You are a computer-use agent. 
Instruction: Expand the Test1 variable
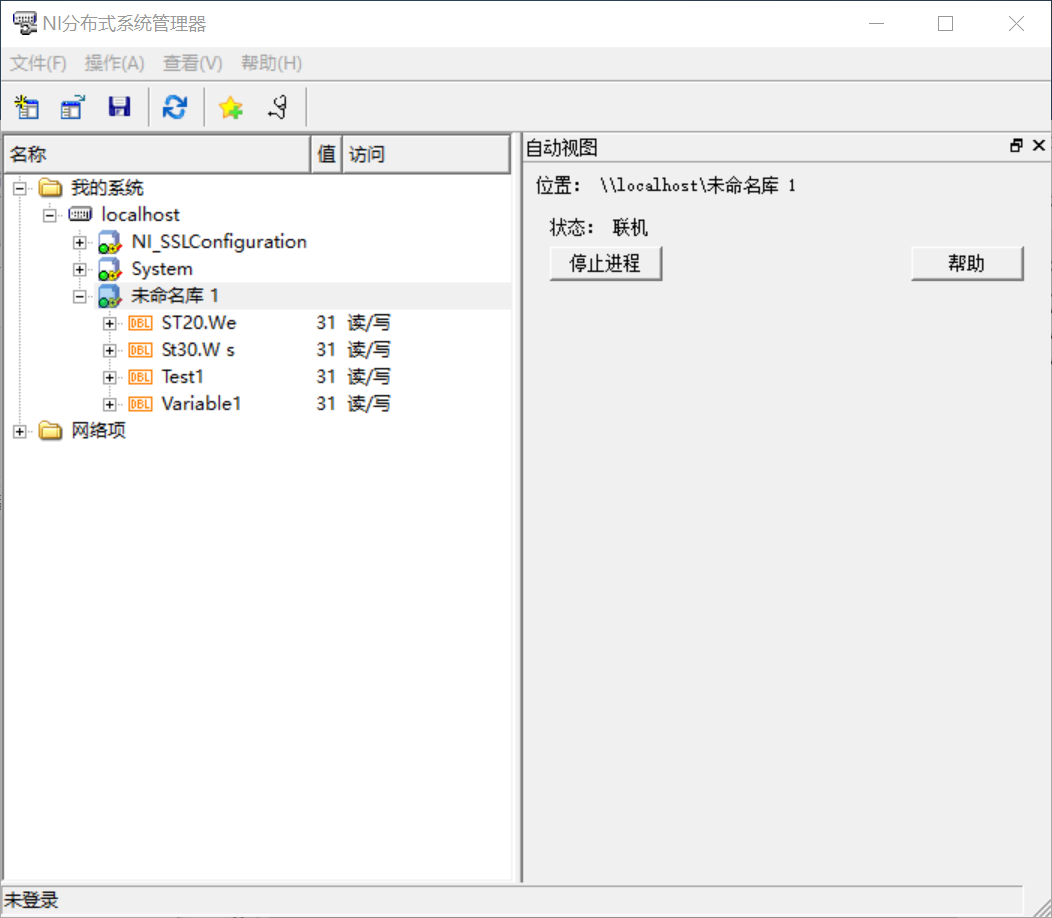point(109,378)
